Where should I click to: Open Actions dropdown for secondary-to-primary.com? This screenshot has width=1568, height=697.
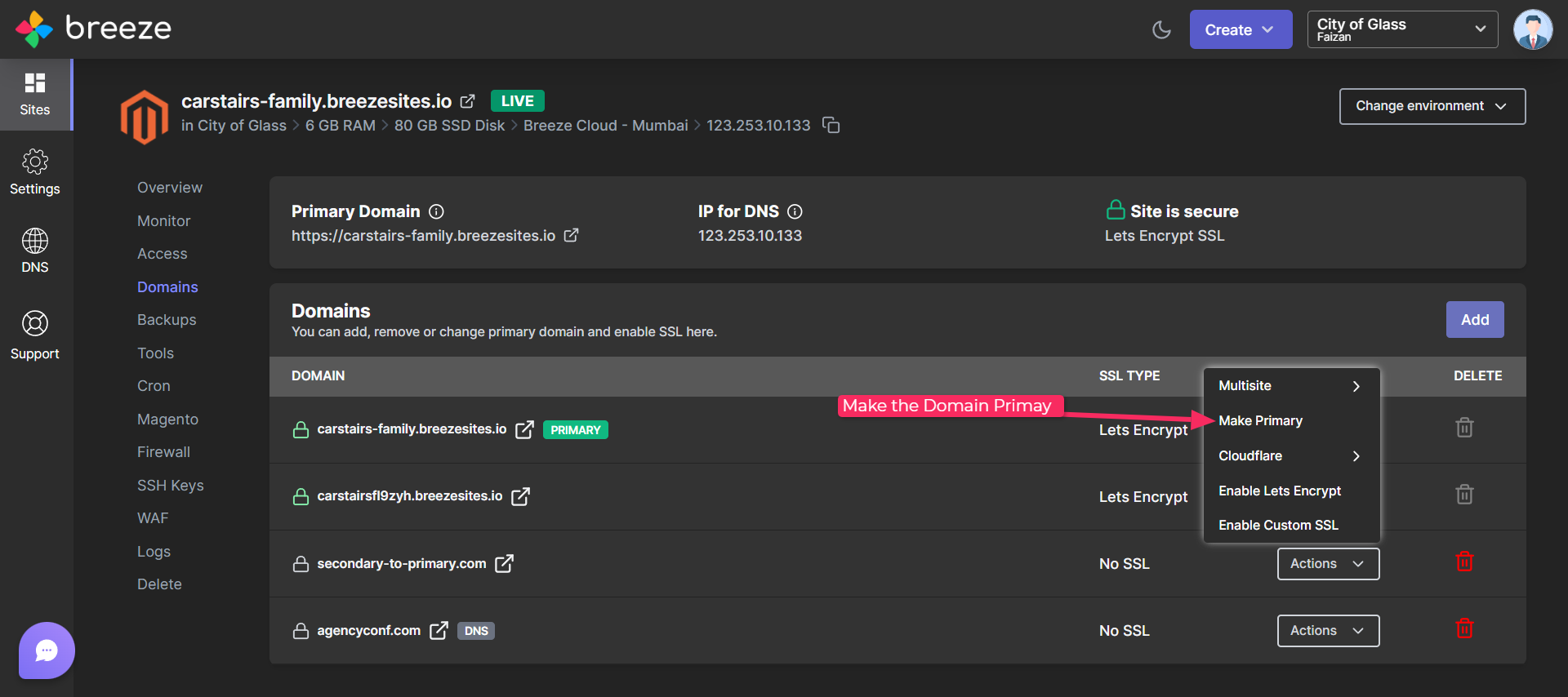(1328, 564)
